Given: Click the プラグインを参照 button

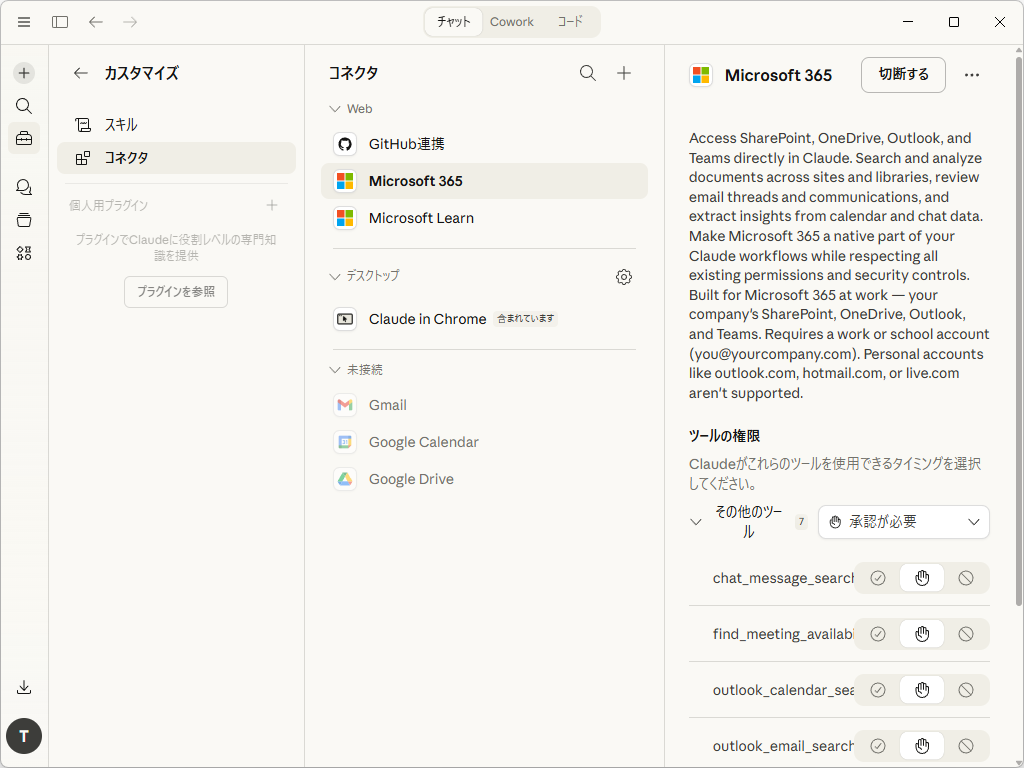Looking at the screenshot, I should pos(175,292).
